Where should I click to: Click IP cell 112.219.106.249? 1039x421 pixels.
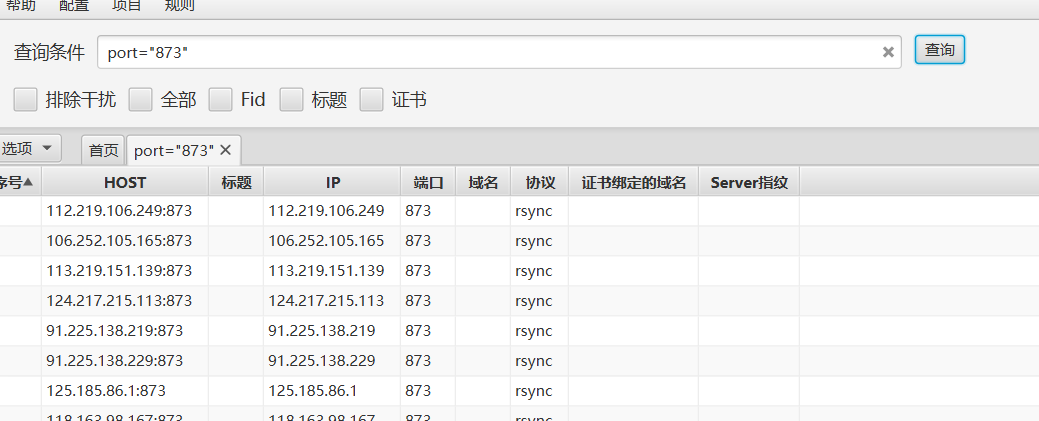click(326, 211)
